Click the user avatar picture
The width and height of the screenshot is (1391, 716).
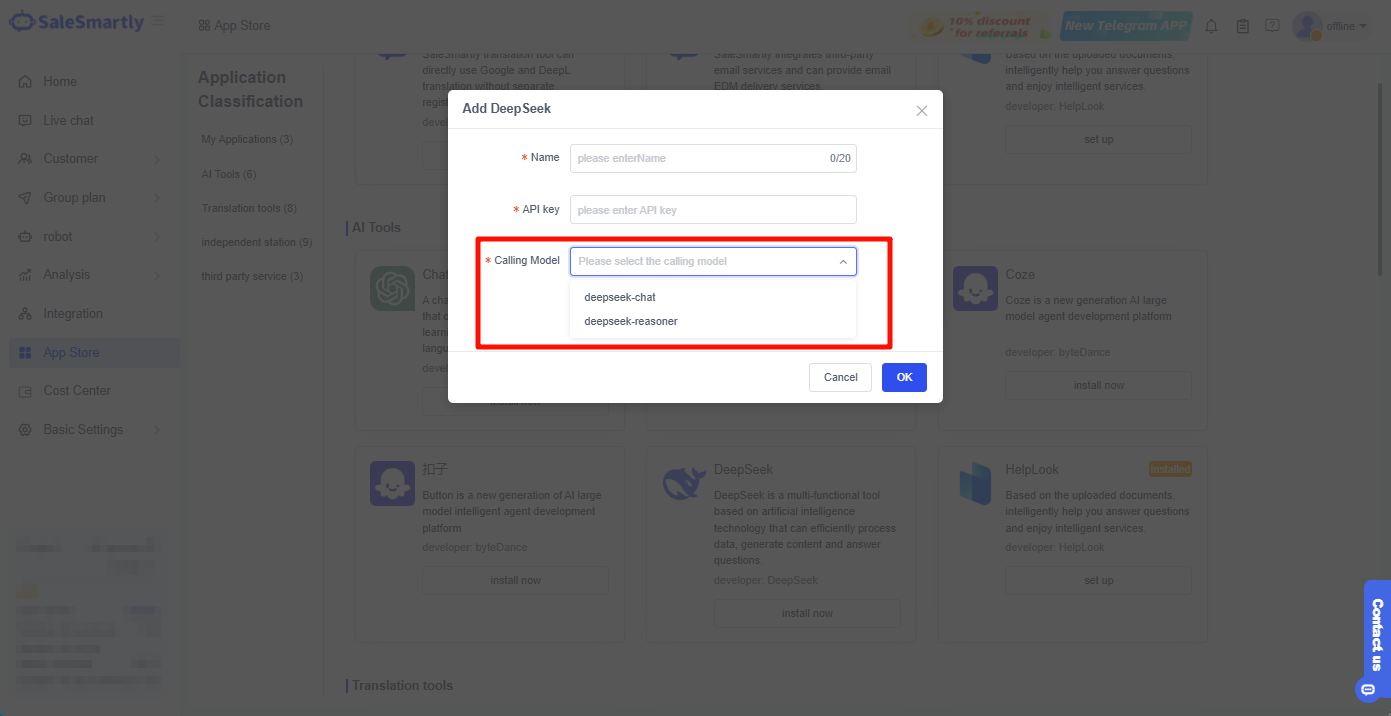1307,26
